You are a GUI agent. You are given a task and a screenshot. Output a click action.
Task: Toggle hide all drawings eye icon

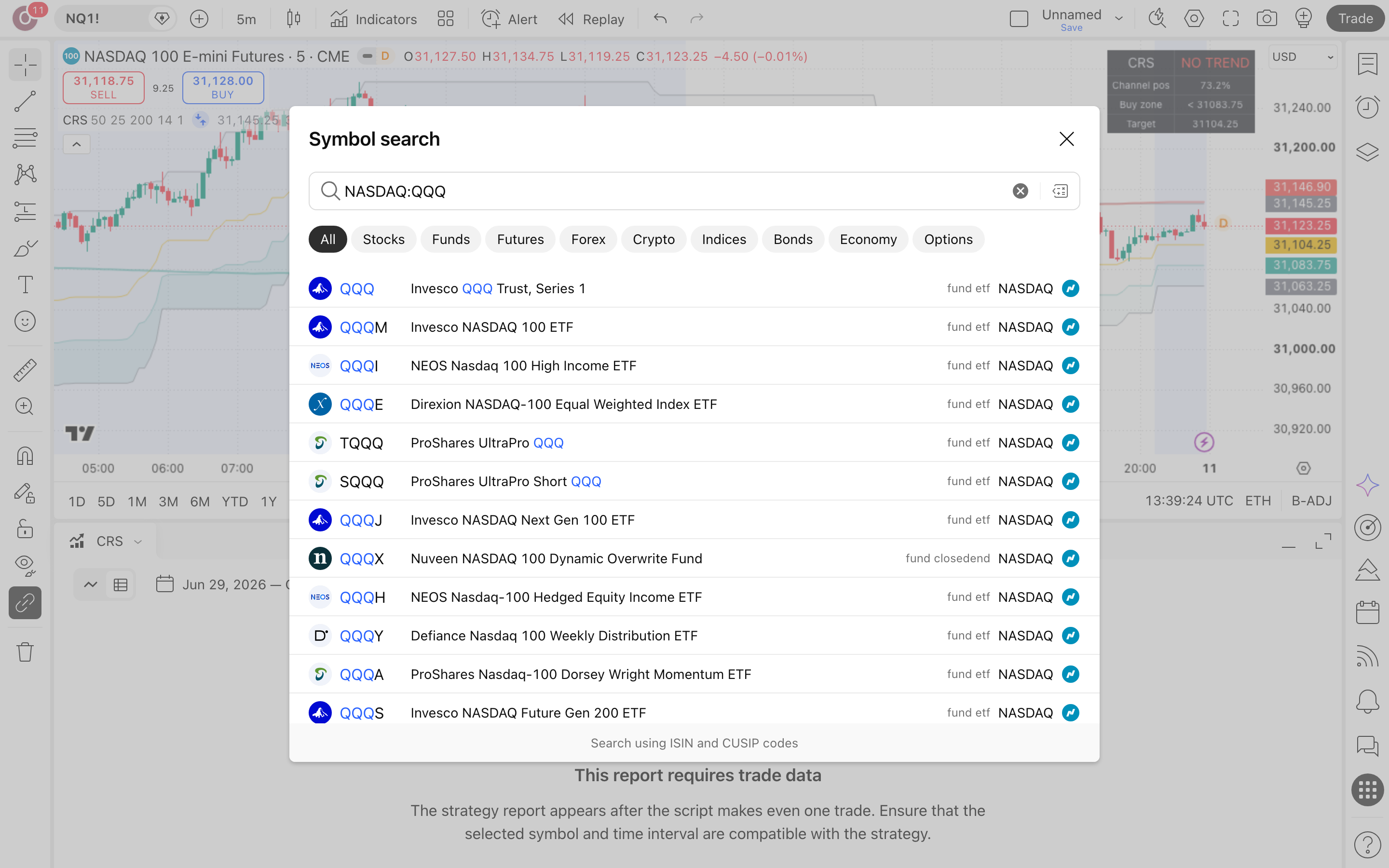coord(25,566)
